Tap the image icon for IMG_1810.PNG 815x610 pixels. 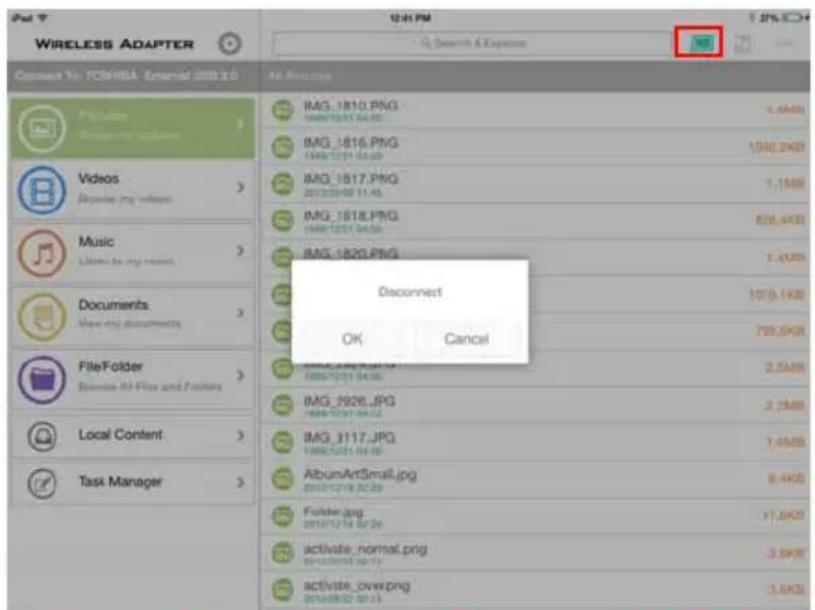click(283, 110)
